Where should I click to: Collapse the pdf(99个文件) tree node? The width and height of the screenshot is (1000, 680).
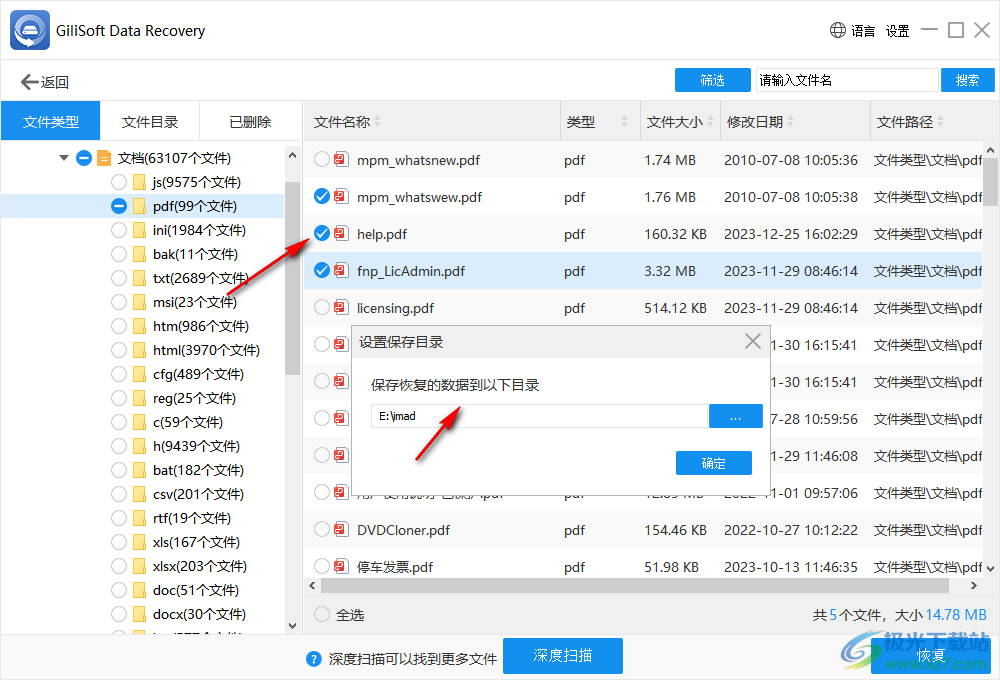click(118, 205)
